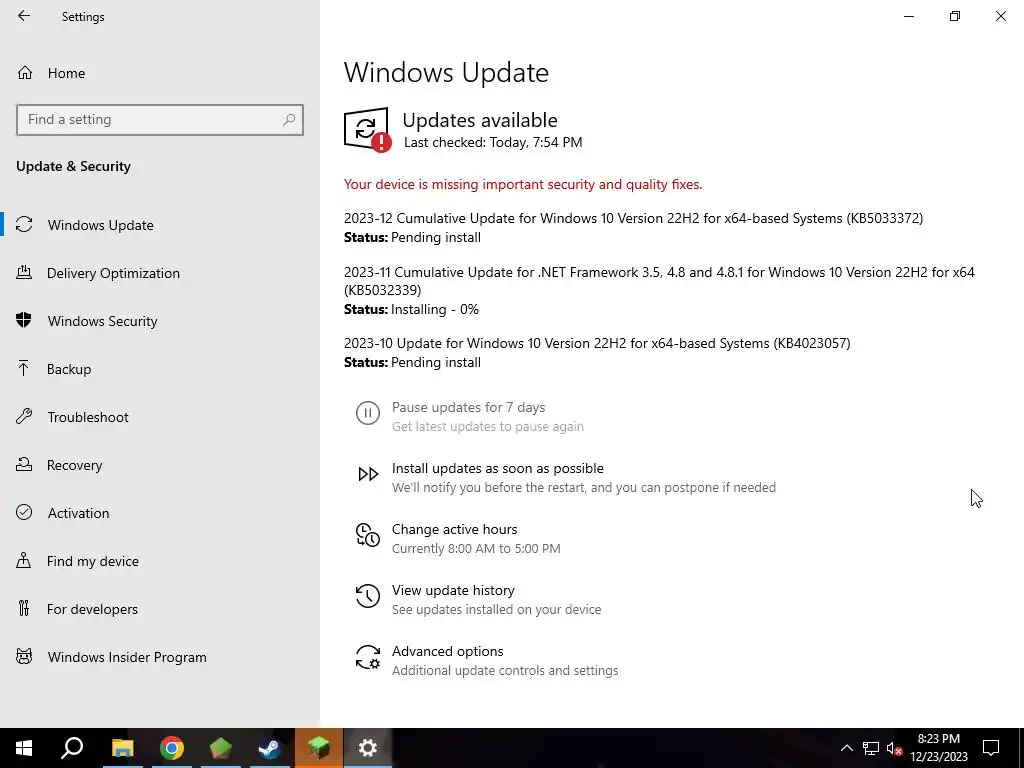Click 'Currently 8:00 AM to 5:00 PM' text
The width and height of the screenshot is (1024, 768).
point(476,549)
